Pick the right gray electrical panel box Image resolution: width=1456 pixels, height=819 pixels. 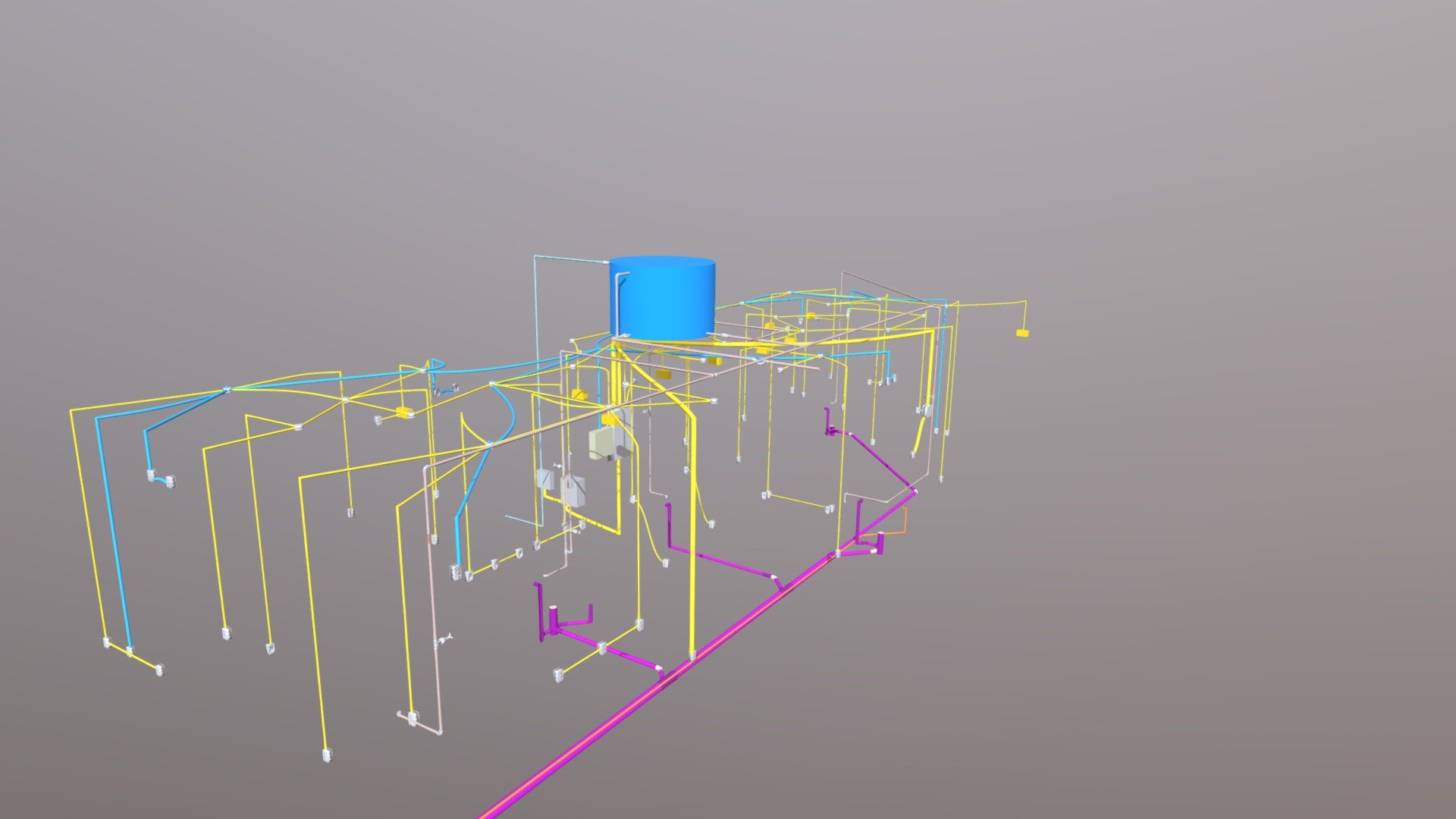[x=573, y=490]
